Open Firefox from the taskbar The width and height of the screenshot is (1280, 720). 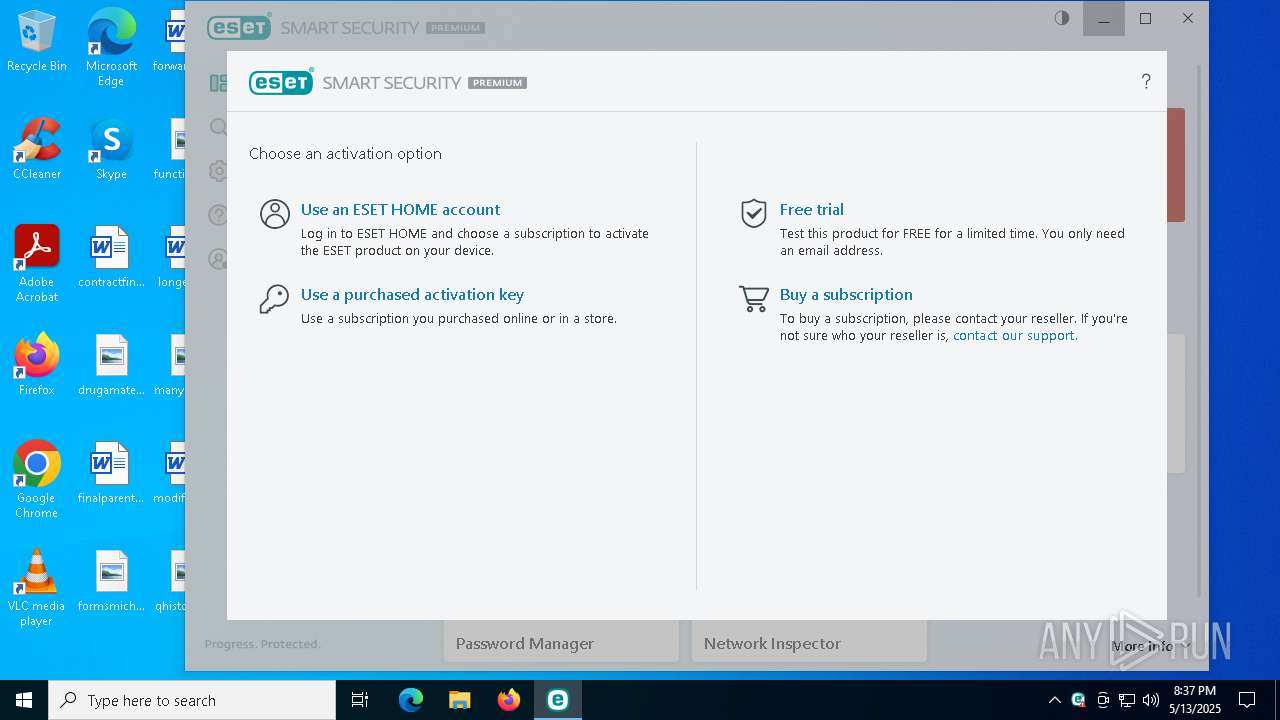509,700
